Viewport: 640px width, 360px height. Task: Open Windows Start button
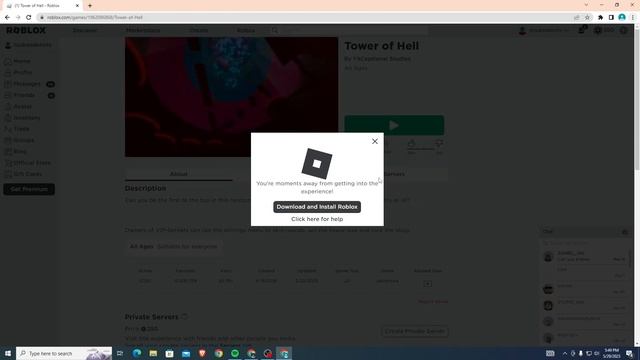click(8, 353)
